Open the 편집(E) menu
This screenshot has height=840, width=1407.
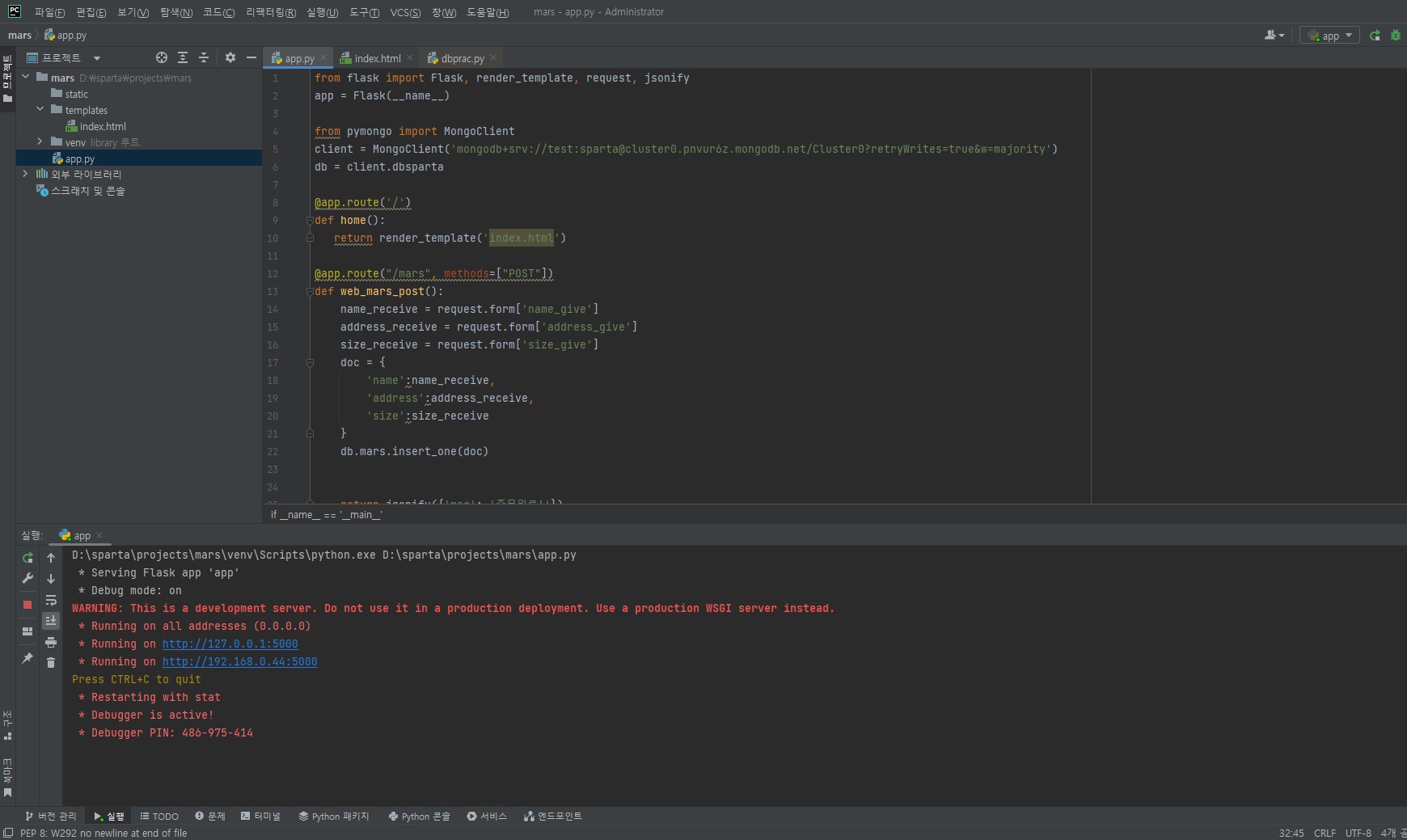pyautogui.click(x=91, y=12)
